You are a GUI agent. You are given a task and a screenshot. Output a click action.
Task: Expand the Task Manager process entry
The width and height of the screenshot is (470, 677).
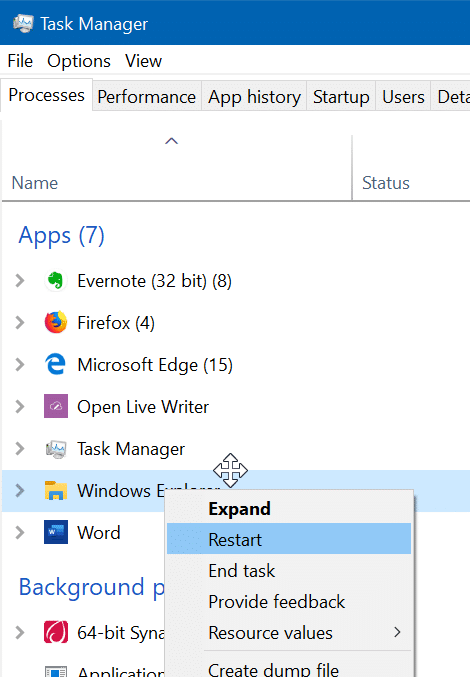point(19,449)
